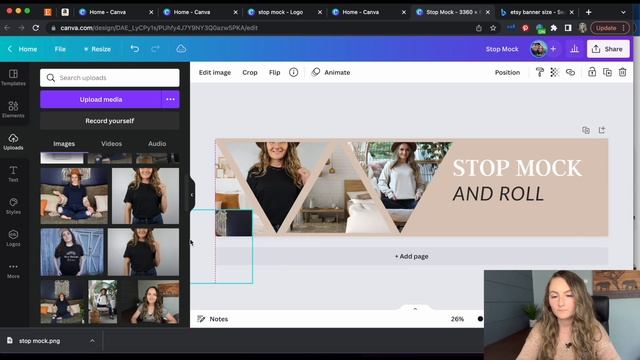Switch to the etsy banner size browser tab
Viewport: 640px width, 360px height.
tap(536, 12)
